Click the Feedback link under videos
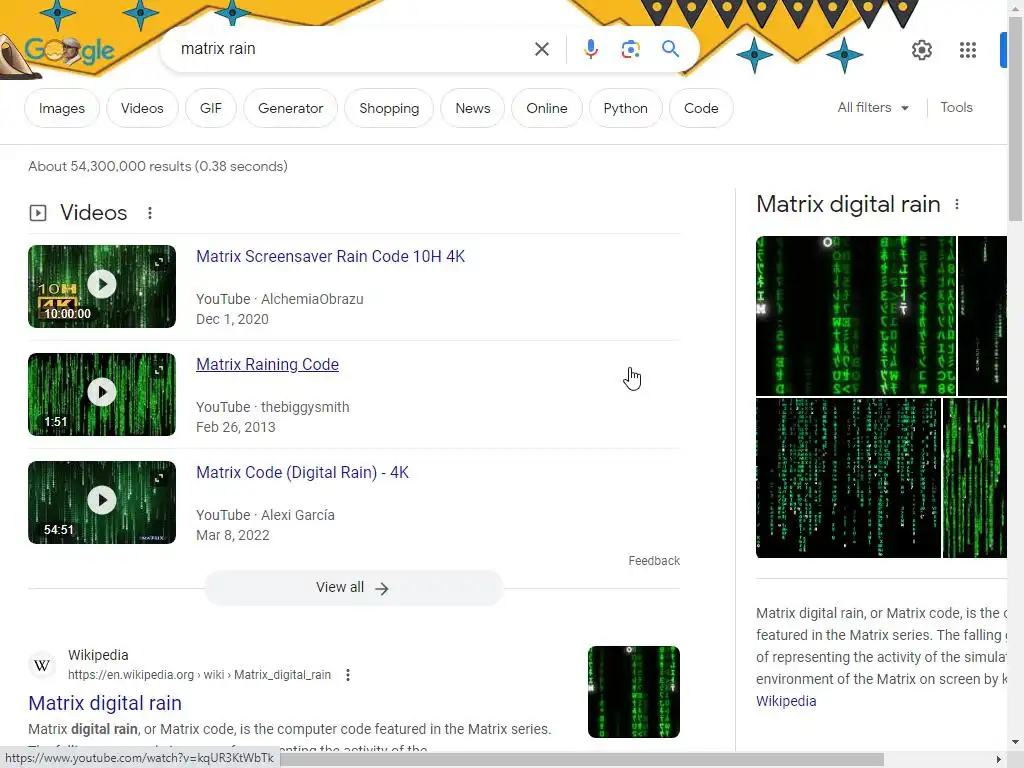 coord(654,561)
